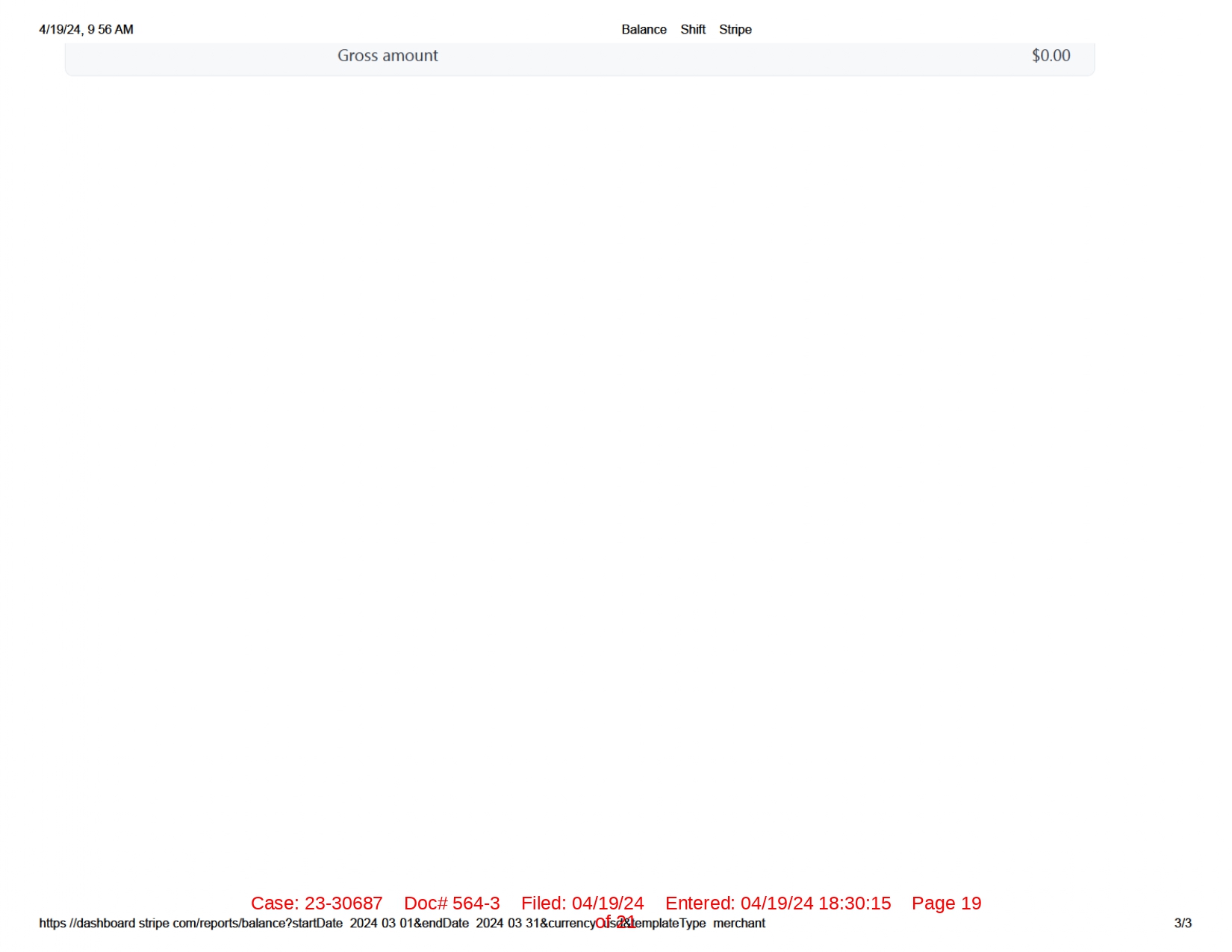This screenshot has width=1232, height=952.
Task: Click the 'Gross amount' label
Action: 388,56
